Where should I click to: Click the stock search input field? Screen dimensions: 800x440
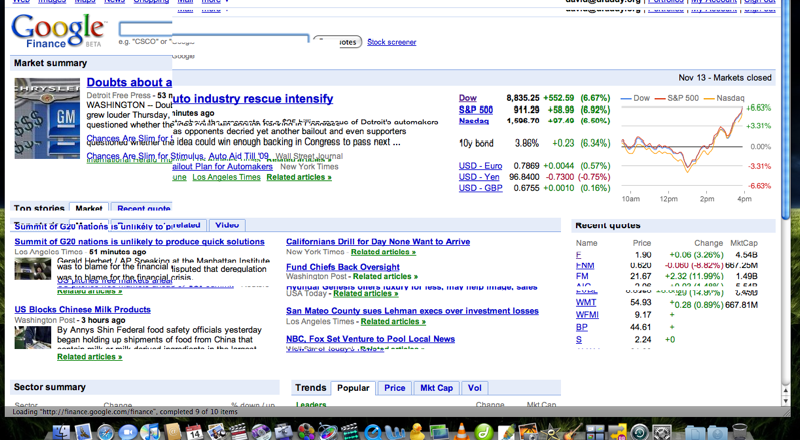point(213,31)
